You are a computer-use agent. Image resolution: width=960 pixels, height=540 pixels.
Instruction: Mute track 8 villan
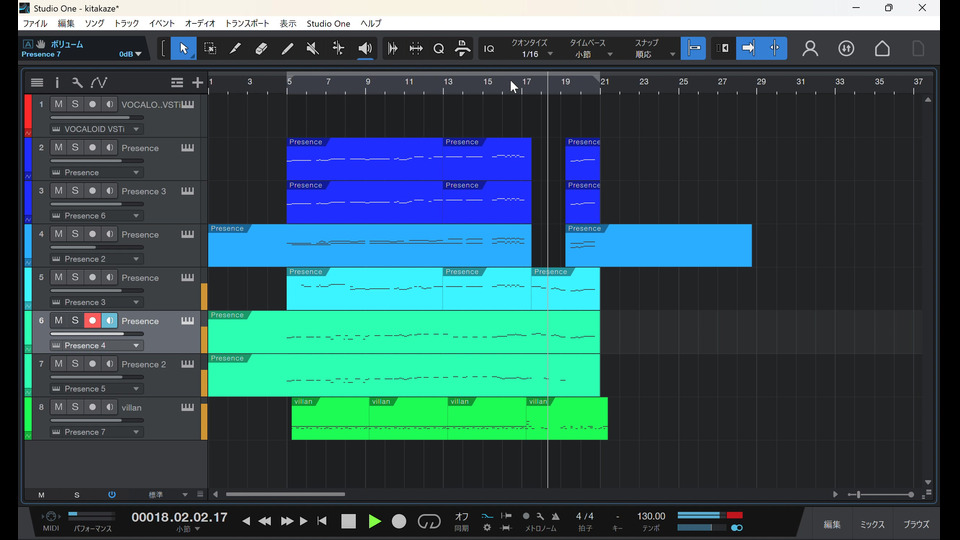point(58,407)
